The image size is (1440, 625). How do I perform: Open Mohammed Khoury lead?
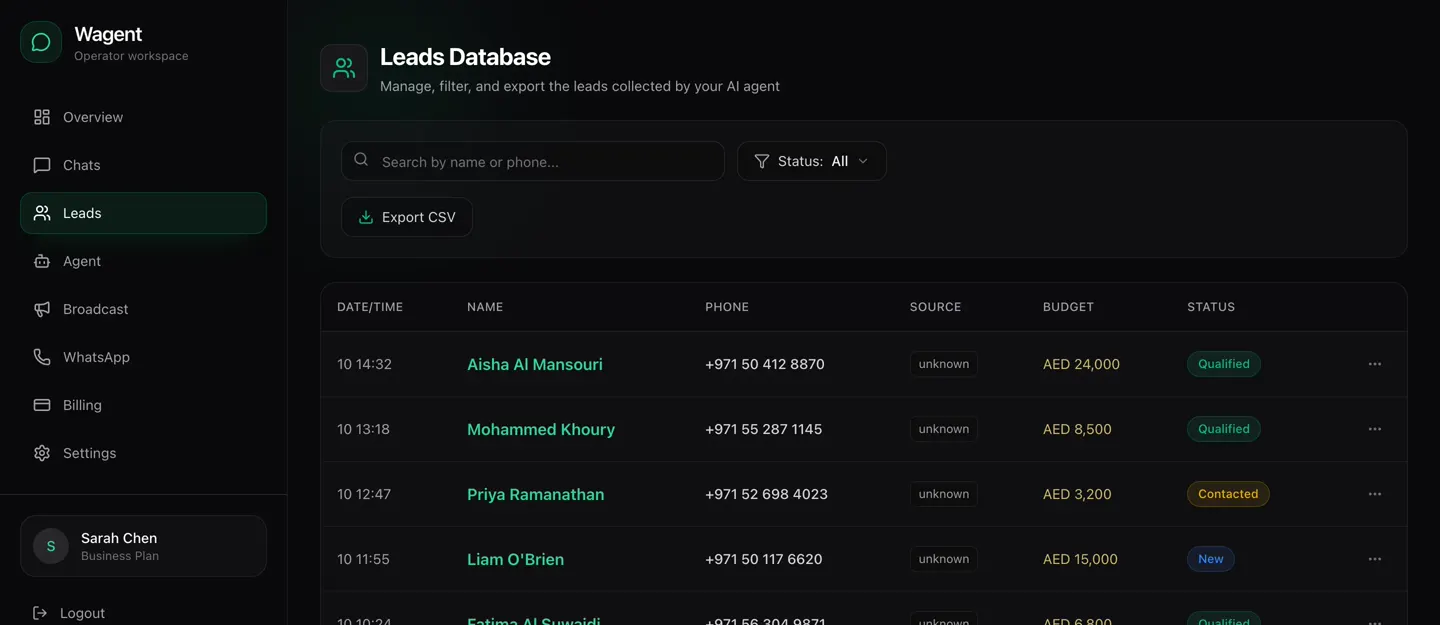click(x=541, y=429)
